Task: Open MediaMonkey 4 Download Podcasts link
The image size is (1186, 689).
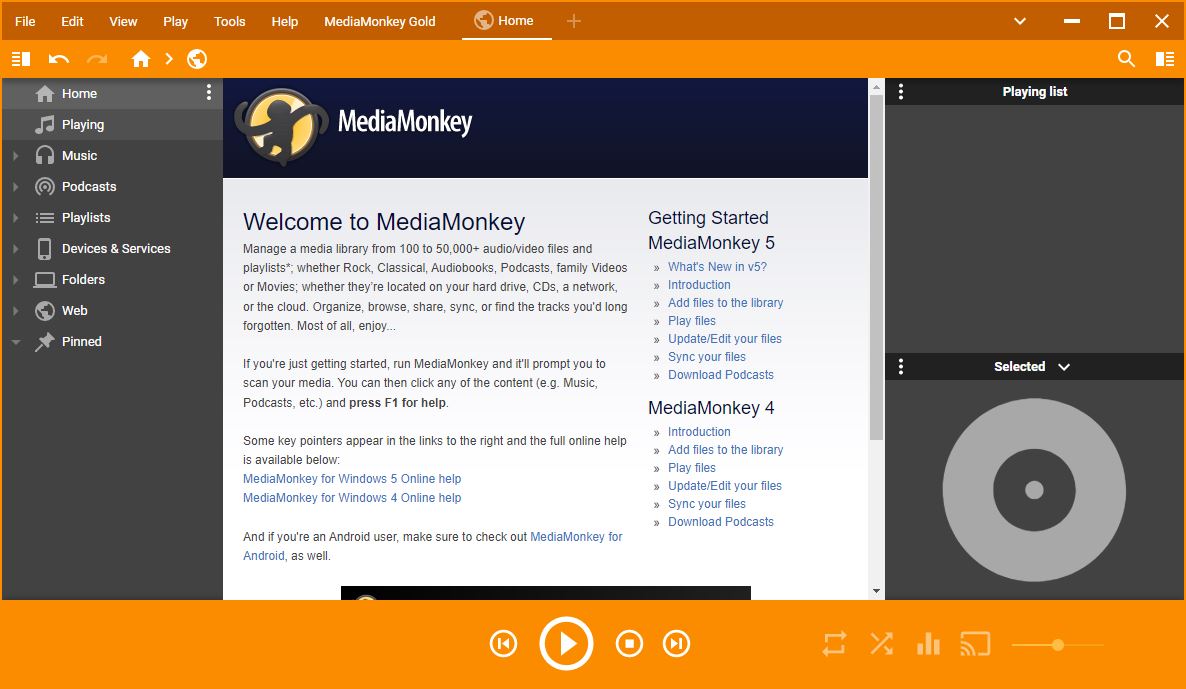Action: click(x=721, y=523)
